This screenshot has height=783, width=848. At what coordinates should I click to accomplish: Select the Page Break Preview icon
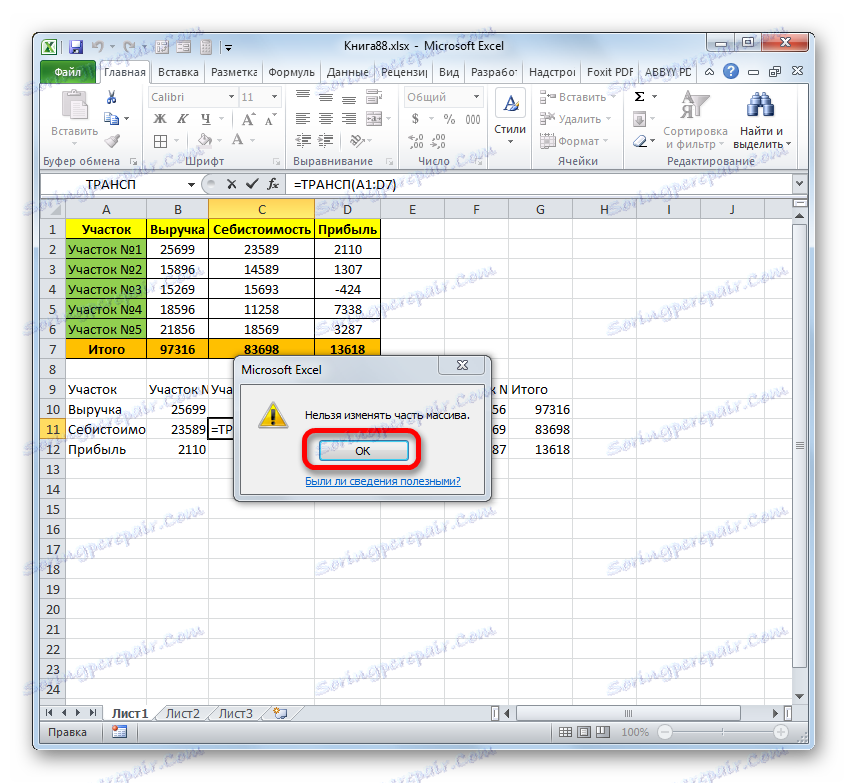[x=602, y=732]
